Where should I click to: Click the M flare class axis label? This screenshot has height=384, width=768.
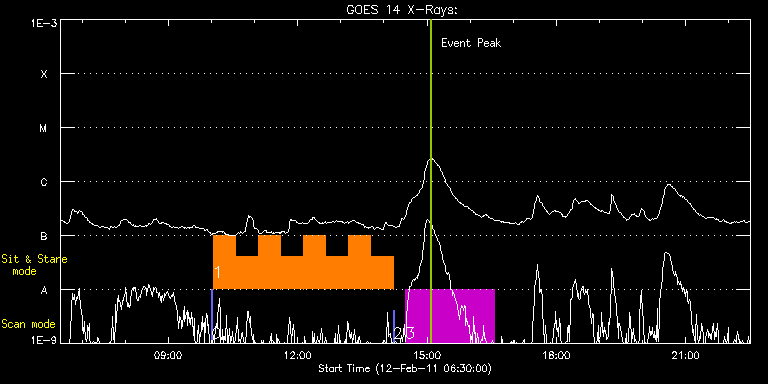pyautogui.click(x=44, y=128)
